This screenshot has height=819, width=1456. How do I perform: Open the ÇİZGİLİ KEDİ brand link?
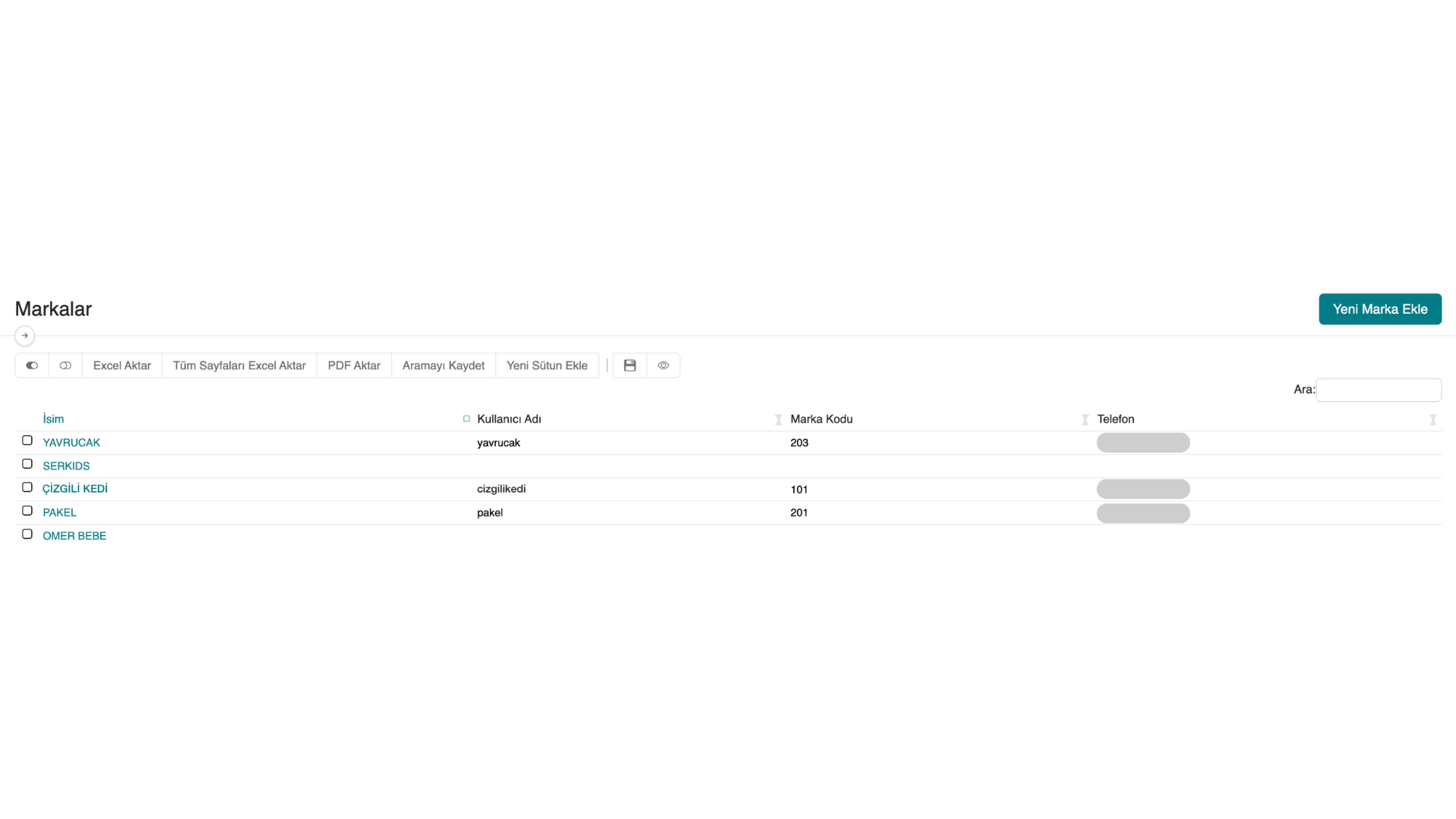75,489
